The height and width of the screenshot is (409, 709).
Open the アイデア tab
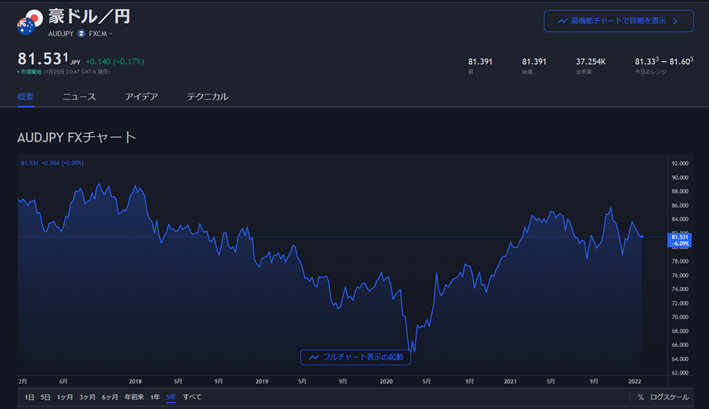click(x=141, y=97)
